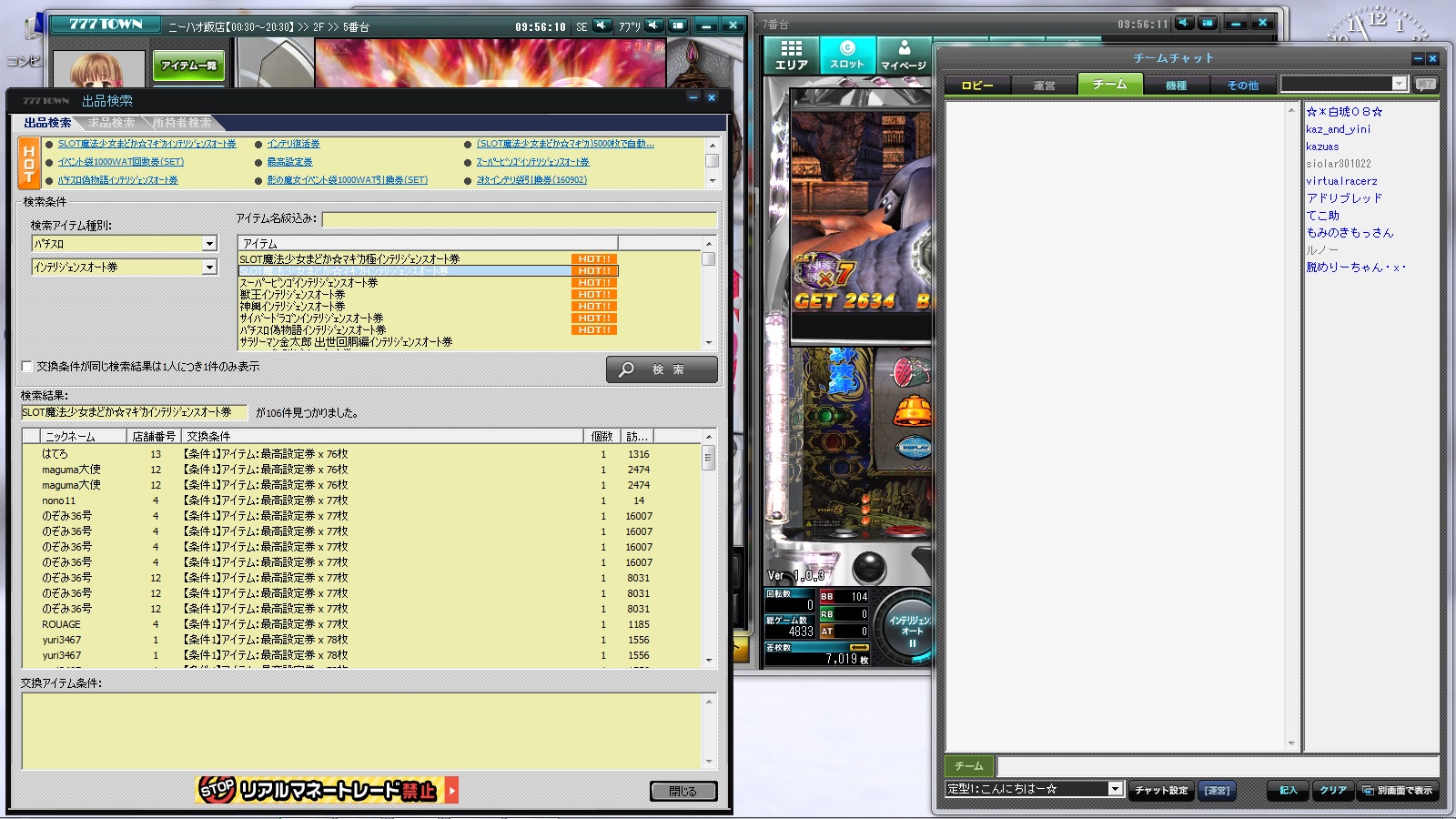Screen dimensions: 1456x819
Task: Click the 777TOWN logo in title bar
Action: (x=106, y=25)
